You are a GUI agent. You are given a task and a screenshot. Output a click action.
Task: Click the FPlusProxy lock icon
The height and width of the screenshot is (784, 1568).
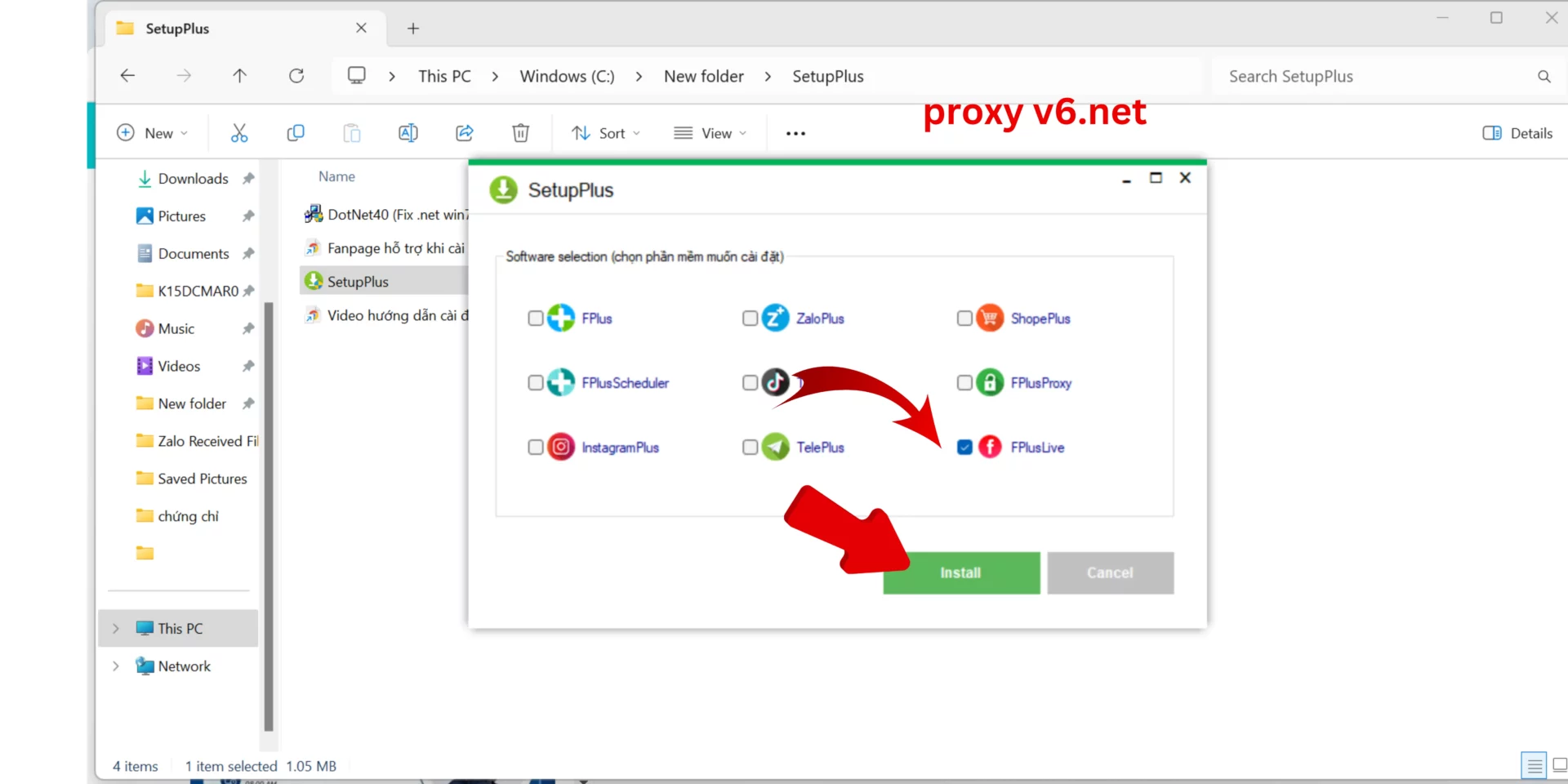[990, 382]
